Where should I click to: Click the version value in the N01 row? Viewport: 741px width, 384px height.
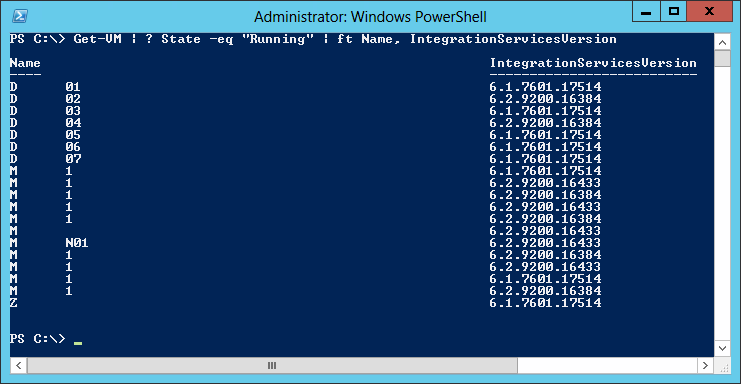coord(545,243)
